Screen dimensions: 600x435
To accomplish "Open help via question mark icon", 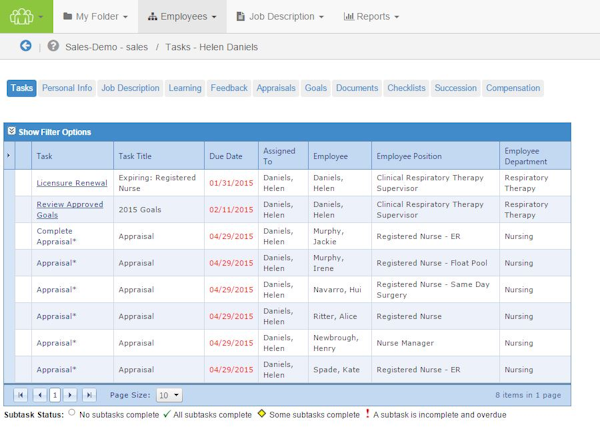I will [x=53, y=46].
